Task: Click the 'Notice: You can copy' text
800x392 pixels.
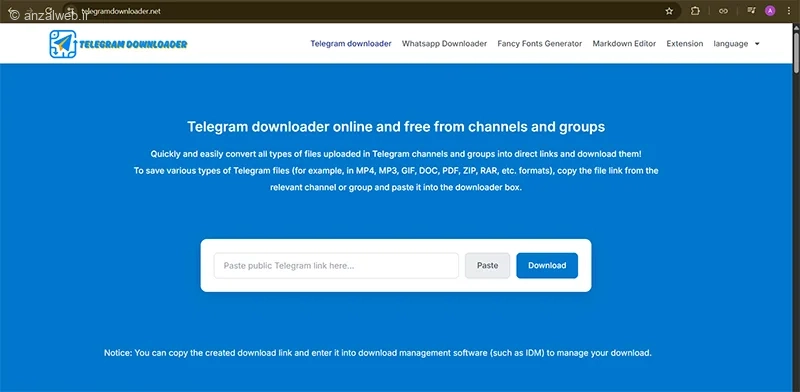Action: click(x=378, y=353)
